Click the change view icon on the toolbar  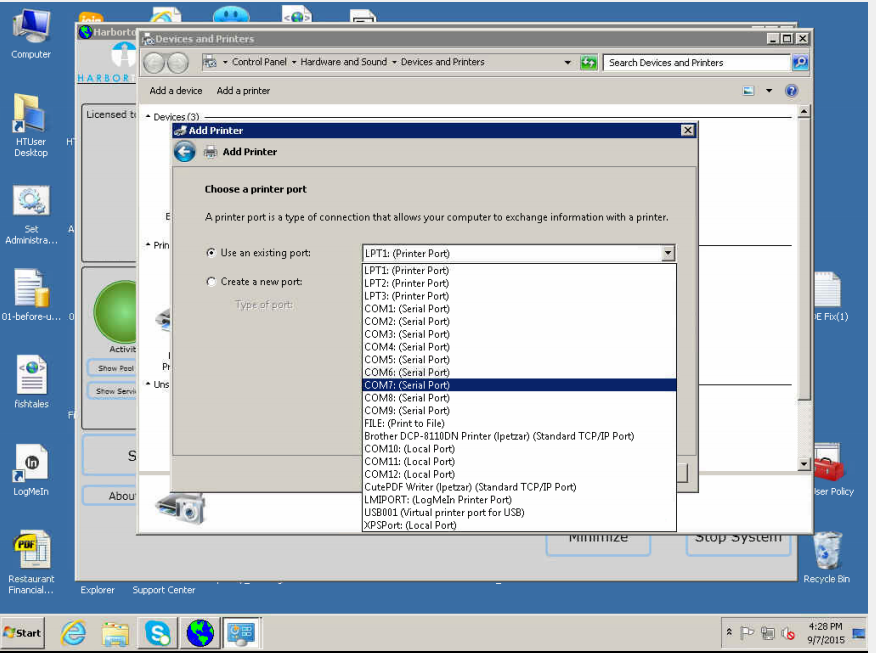(746, 90)
